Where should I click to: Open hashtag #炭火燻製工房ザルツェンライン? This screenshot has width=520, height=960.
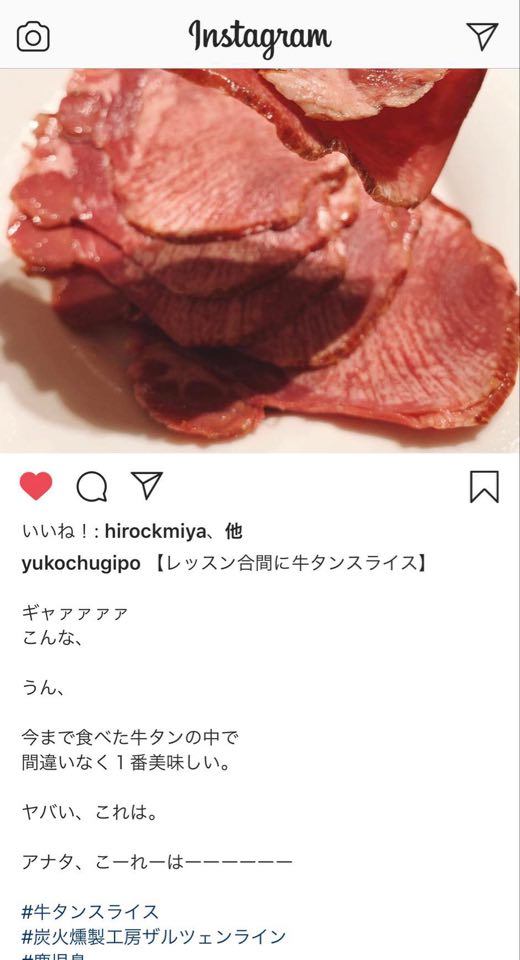(x=154, y=937)
